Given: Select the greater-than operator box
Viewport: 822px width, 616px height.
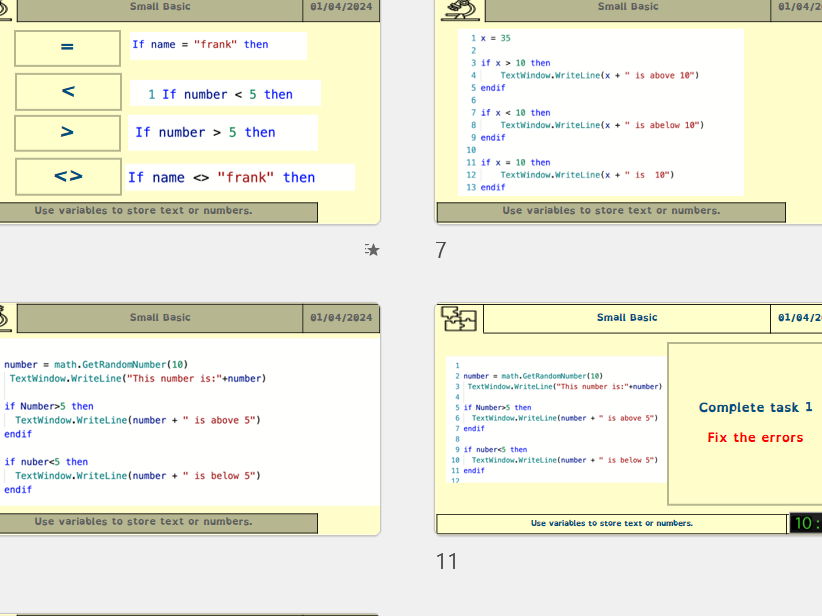Looking at the screenshot, I should (66, 132).
